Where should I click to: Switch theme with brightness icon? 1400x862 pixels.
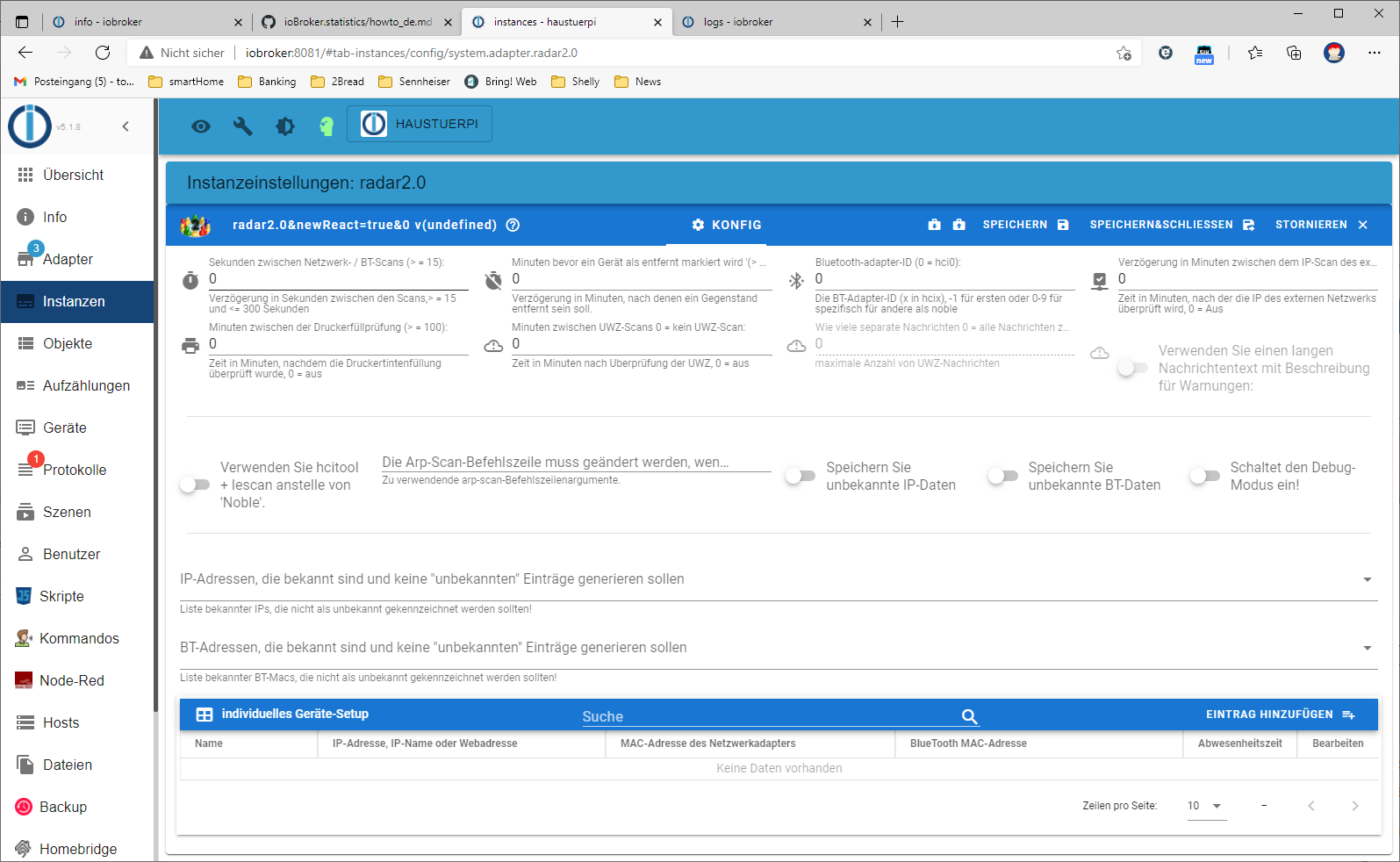285,126
